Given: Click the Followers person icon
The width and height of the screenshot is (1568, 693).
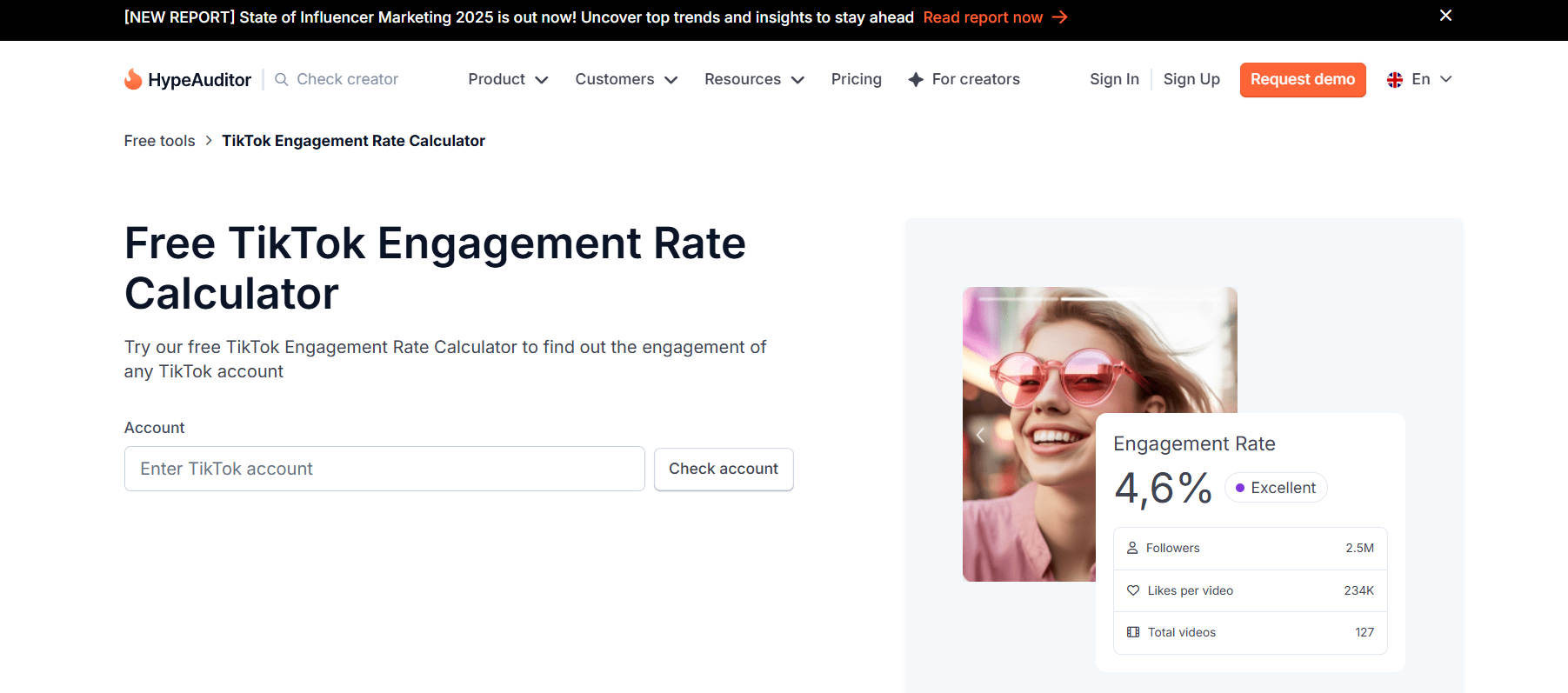Looking at the screenshot, I should coord(1132,548).
